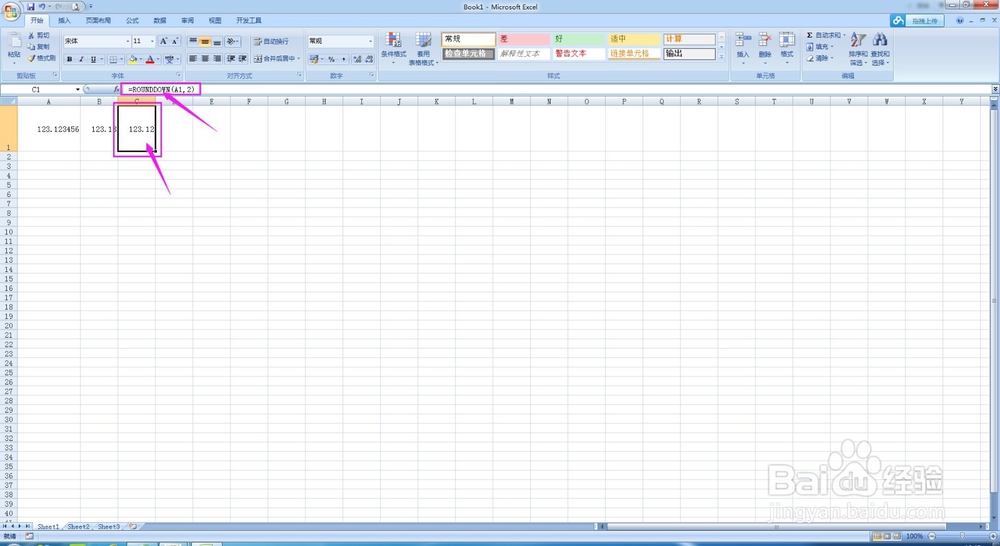Align text left
The width and height of the screenshot is (1000, 546).
[x=193, y=59]
